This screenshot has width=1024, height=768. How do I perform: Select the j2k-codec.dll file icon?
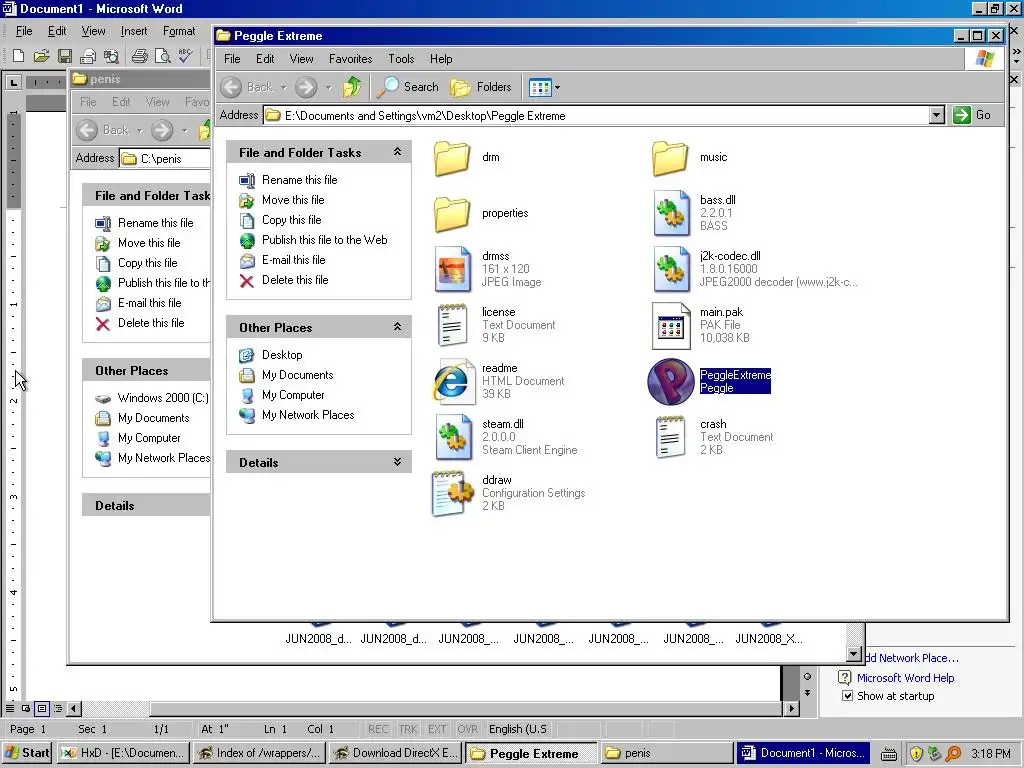click(x=671, y=269)
